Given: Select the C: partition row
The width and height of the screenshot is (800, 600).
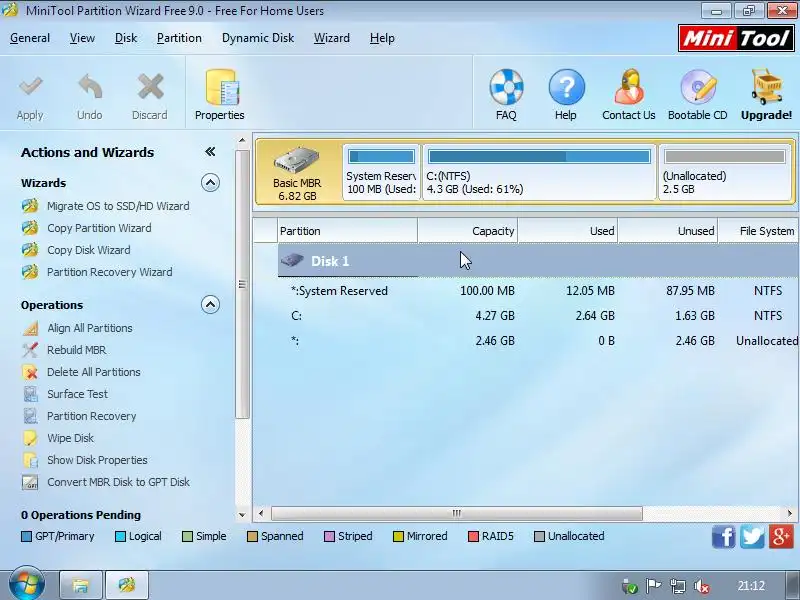Looking at the screenshot, I should point(538,316).
